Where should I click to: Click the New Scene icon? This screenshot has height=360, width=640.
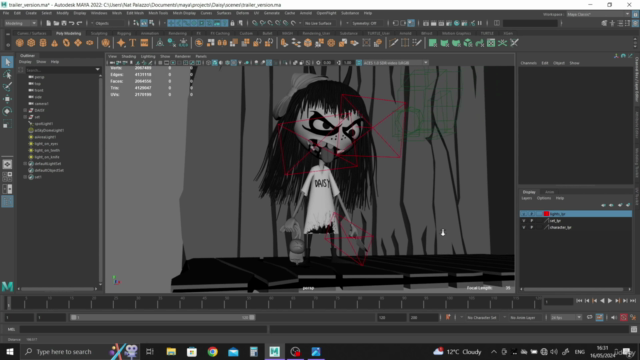(x=49, y=23)
